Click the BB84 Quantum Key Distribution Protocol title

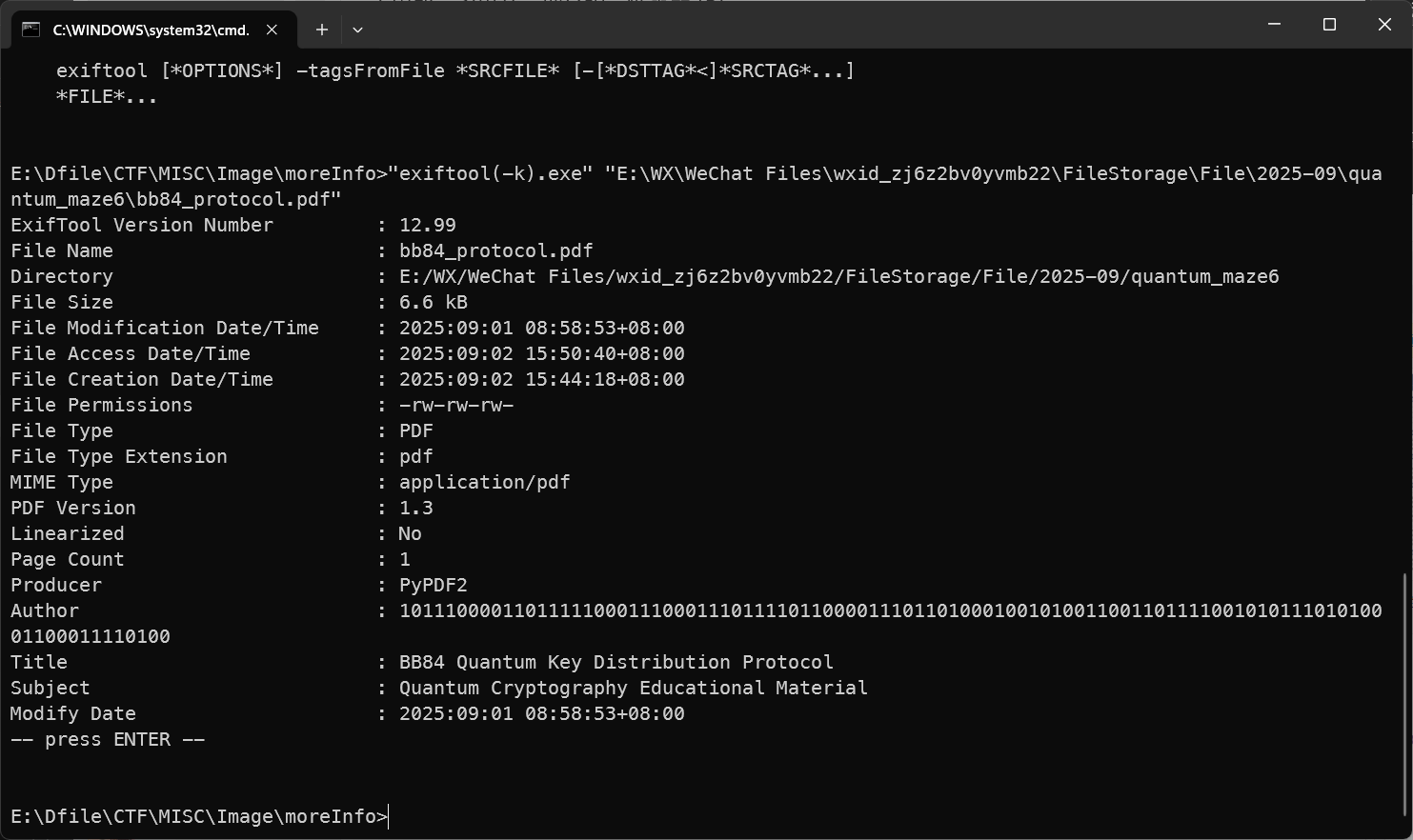[616, 663]
